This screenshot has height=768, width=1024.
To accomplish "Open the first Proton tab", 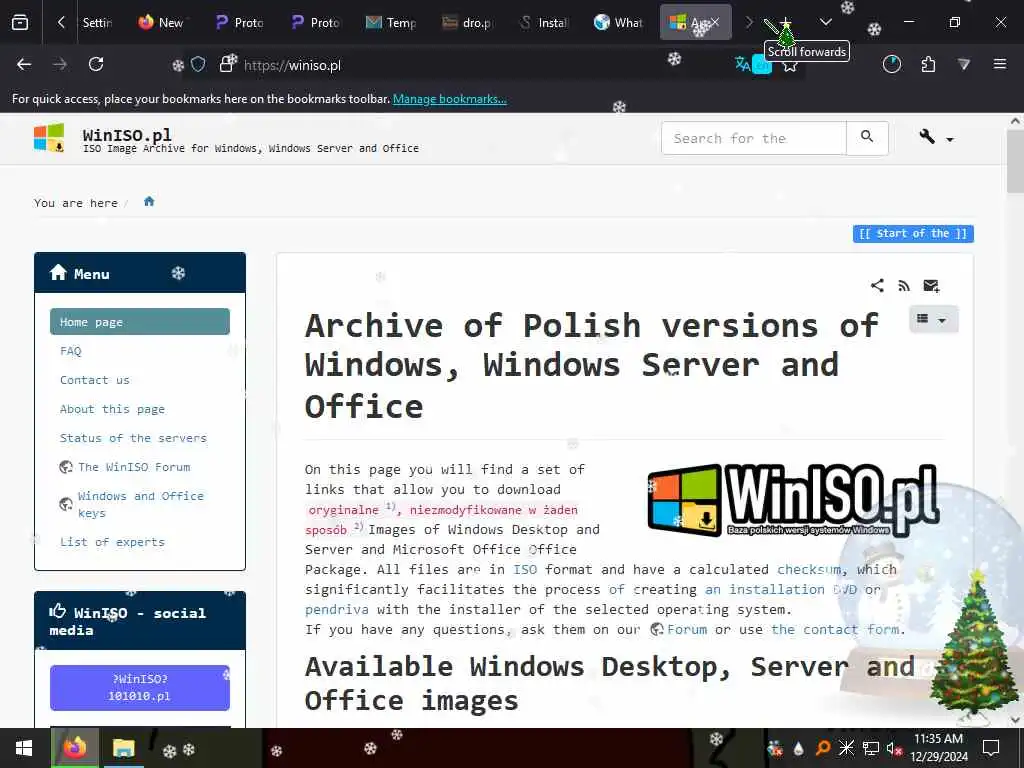I will (x=240, y=23).
